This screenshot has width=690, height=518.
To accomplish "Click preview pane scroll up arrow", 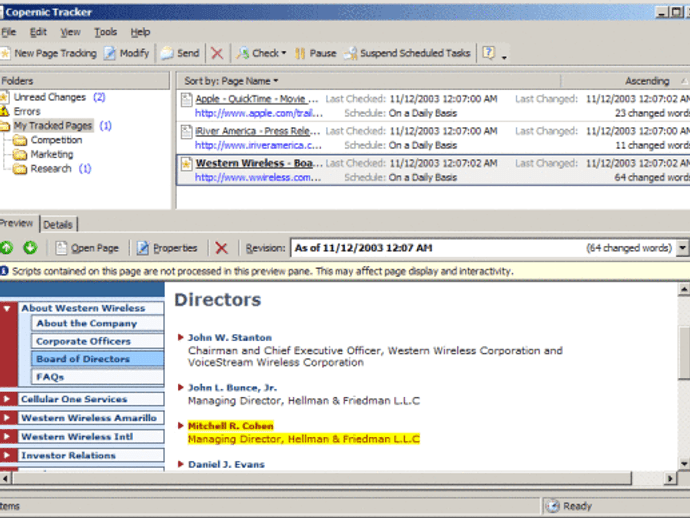I will pos(684,289).
